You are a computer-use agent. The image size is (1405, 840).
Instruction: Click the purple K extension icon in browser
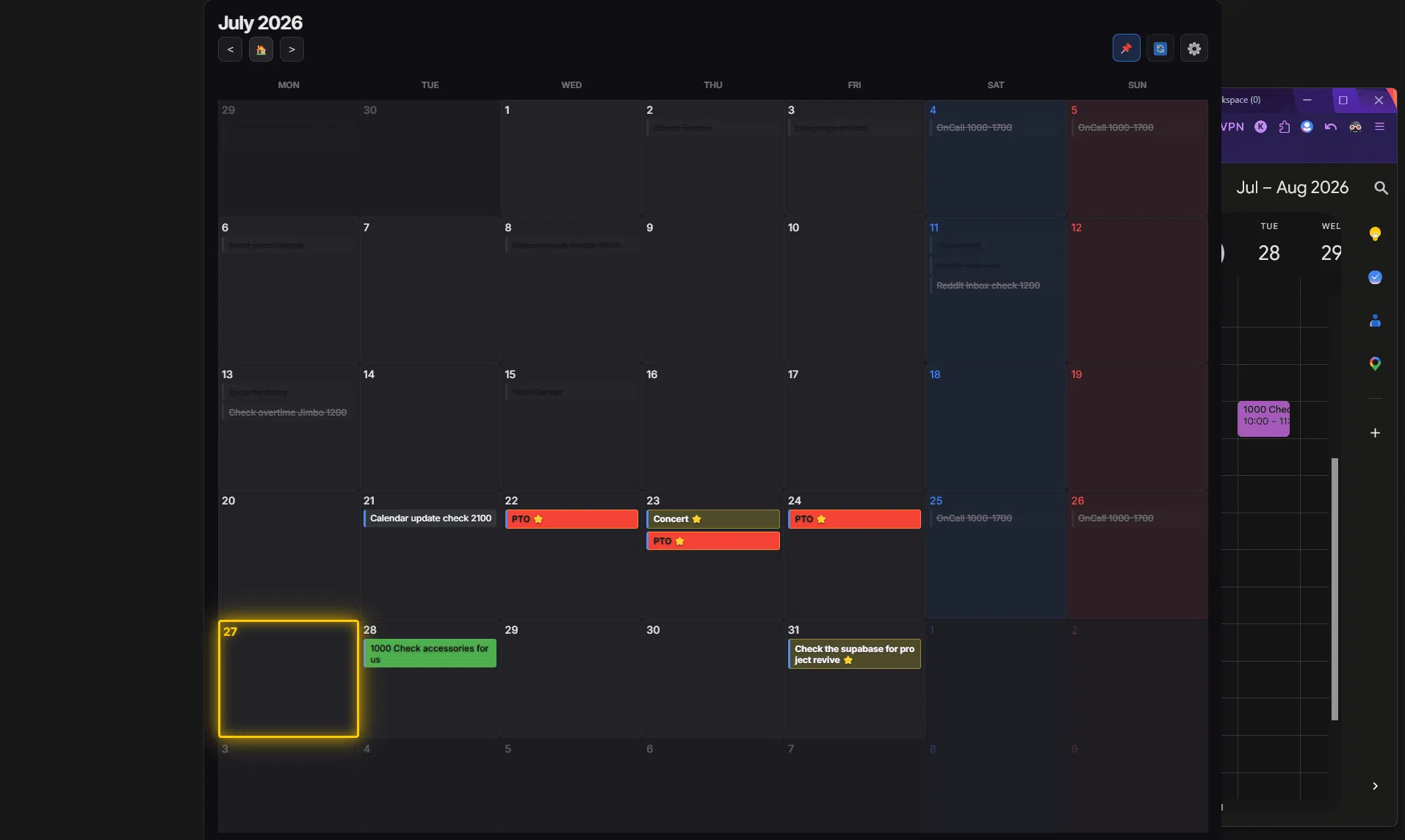pos(1260,127)
